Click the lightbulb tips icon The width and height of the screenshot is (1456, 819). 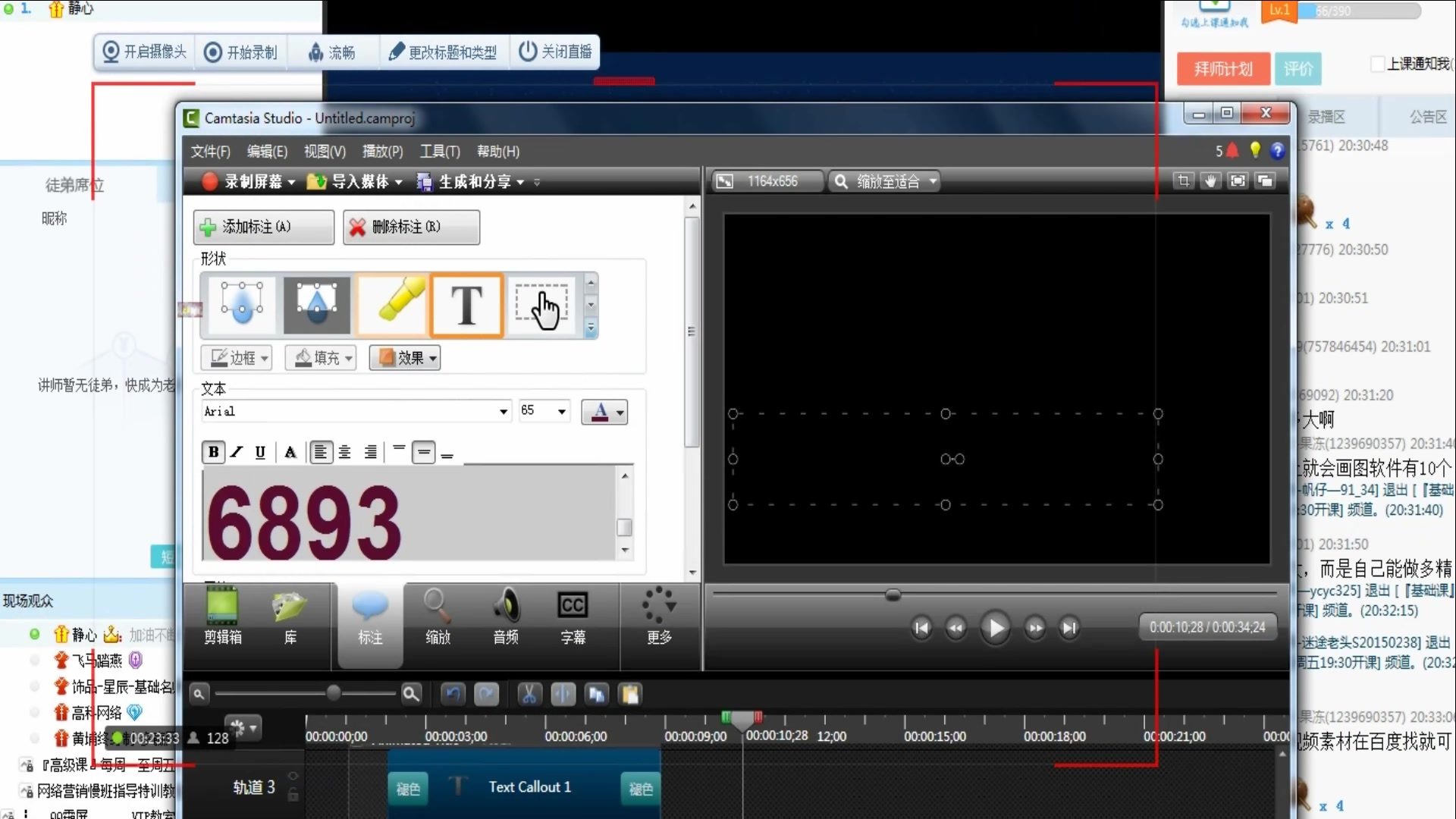pyautogui.click(x=1255, y=150)
